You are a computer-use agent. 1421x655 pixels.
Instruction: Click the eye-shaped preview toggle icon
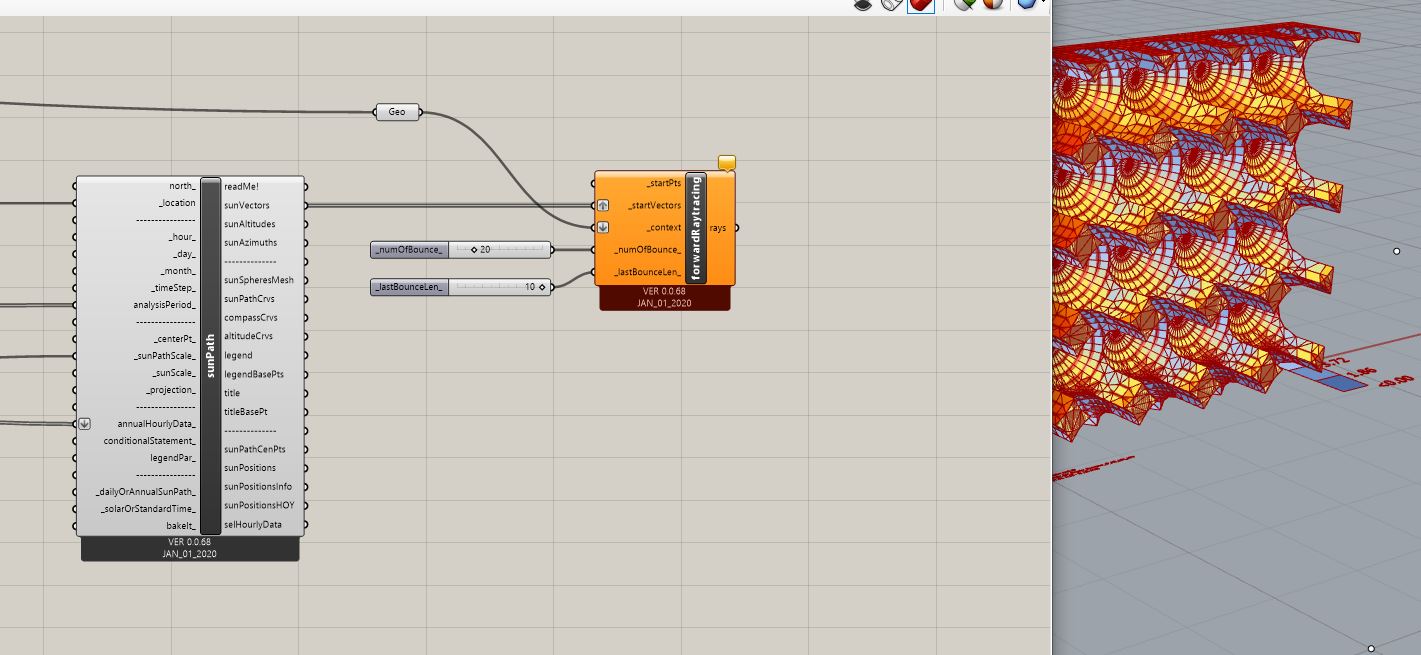pos(863,5)
